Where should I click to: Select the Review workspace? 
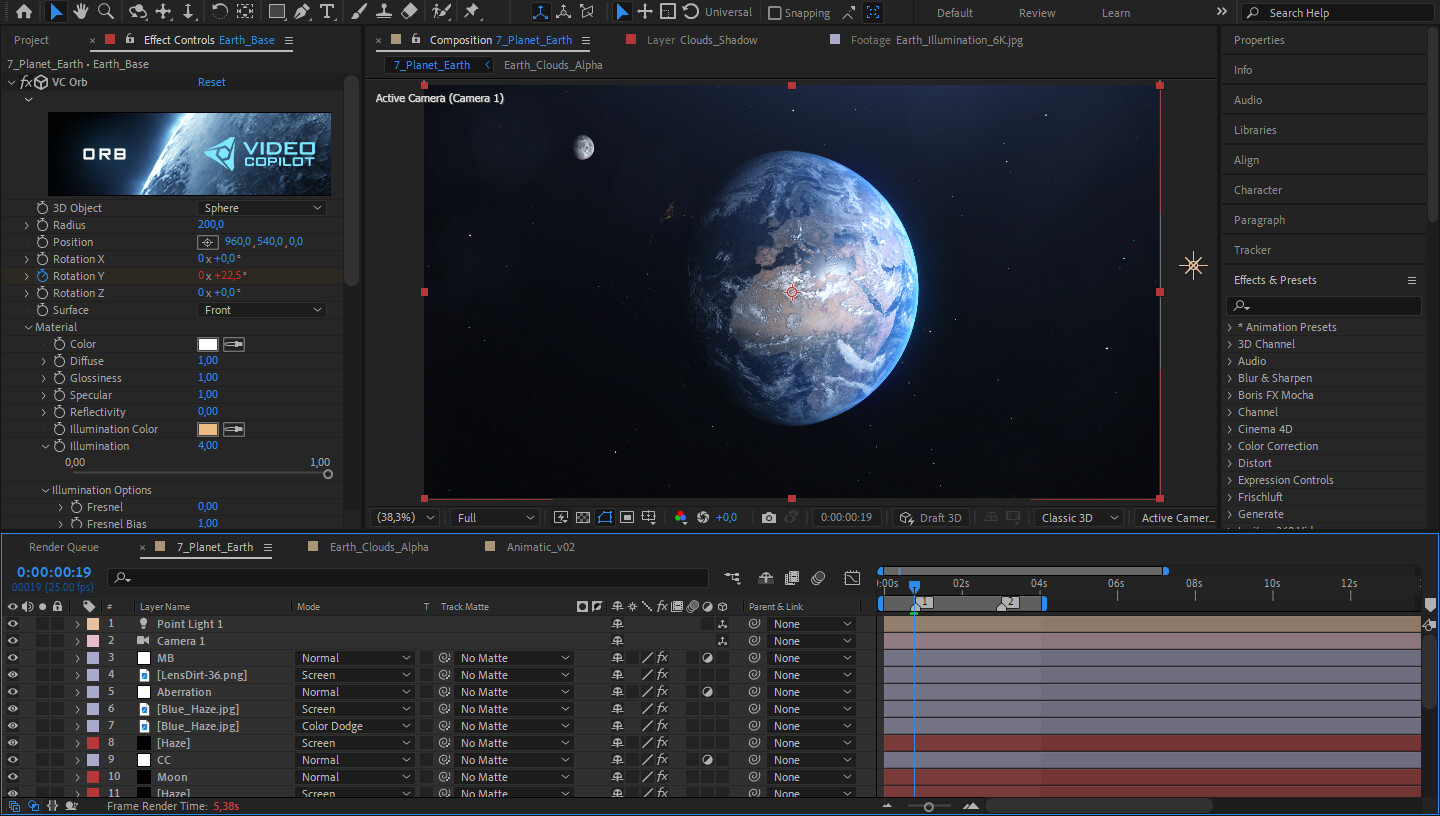coord(1037,13)
